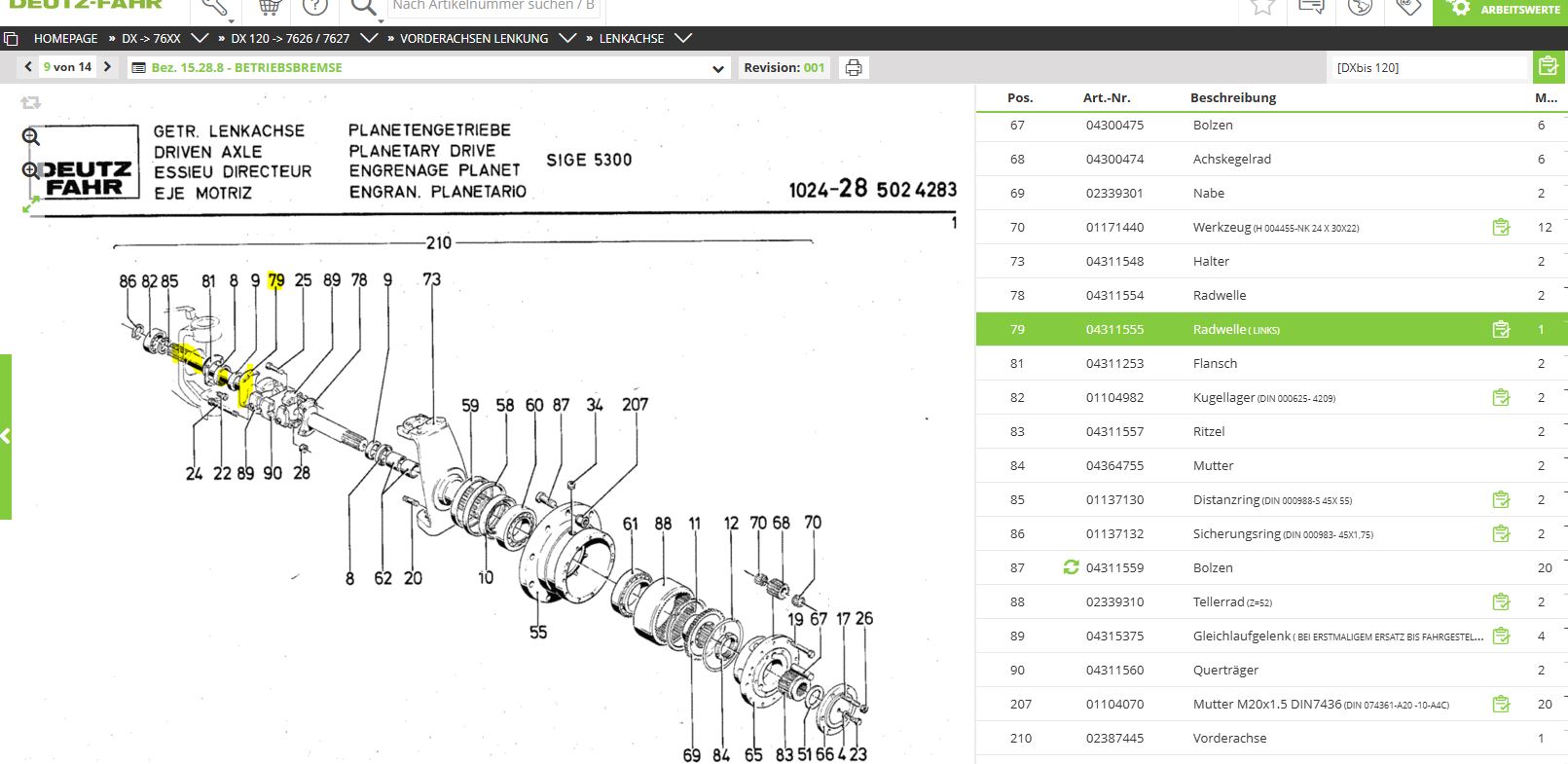Open the help question mark icon
Image resolution: width=1568 pixels, height=764 pixels.
click(x=315, y=8)
